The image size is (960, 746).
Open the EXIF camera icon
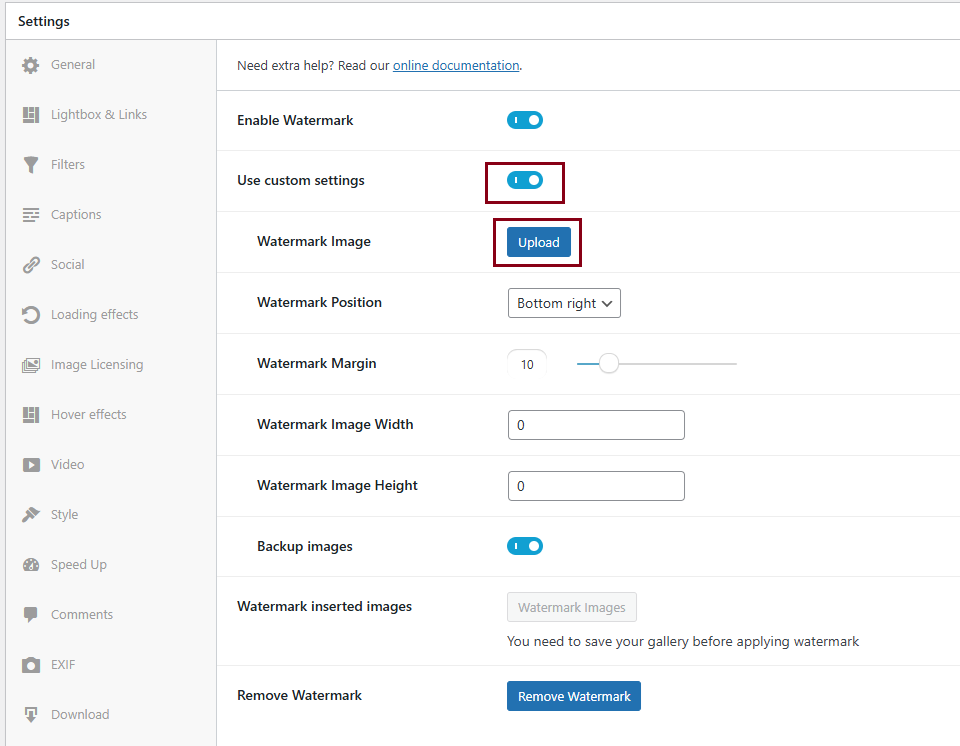[x=31, y=665]
